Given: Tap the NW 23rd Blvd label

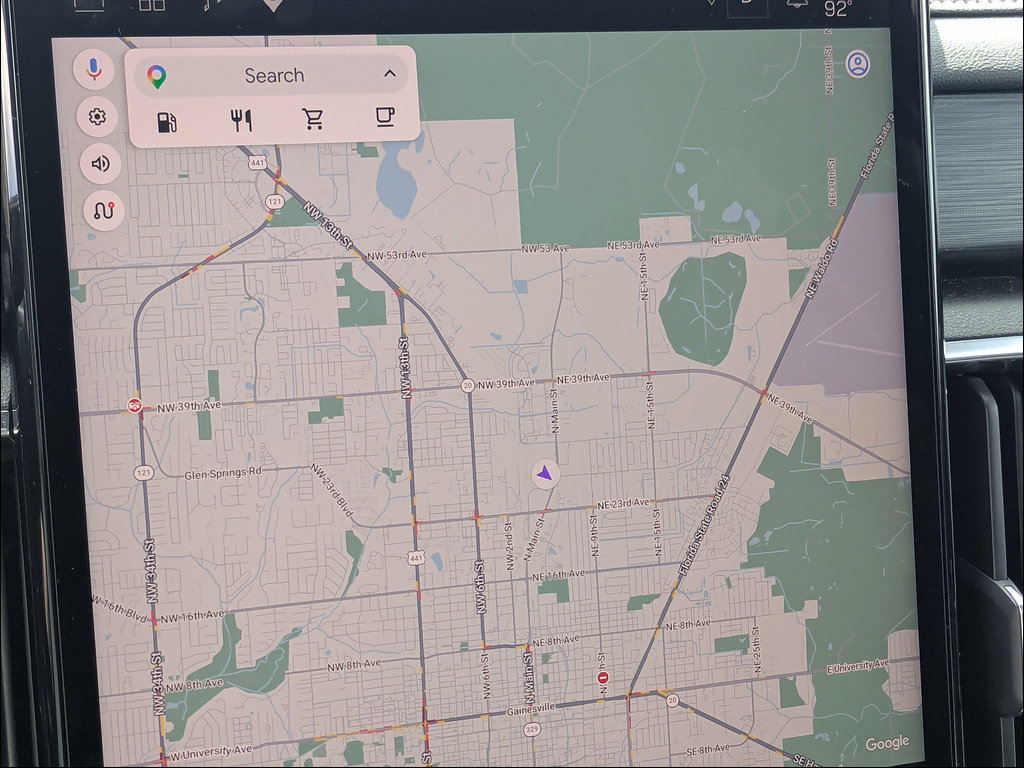Looking at the screenshot, I should [332, 490].
